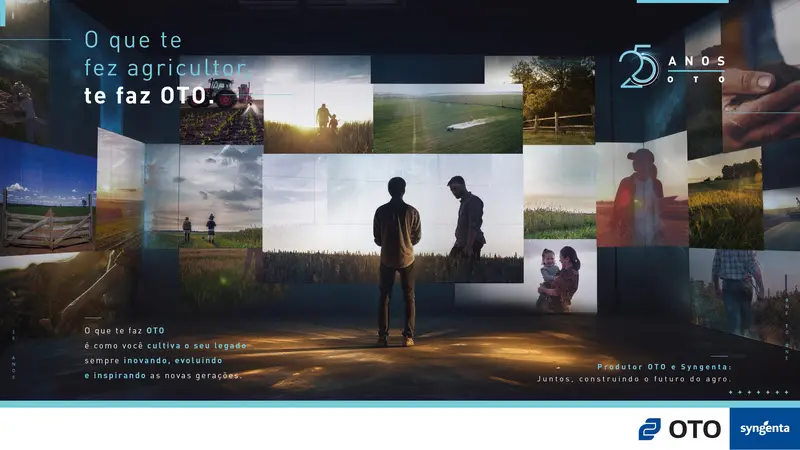Click 'Juntos, construindo o futuro do agro.'

tap(634, 379)
